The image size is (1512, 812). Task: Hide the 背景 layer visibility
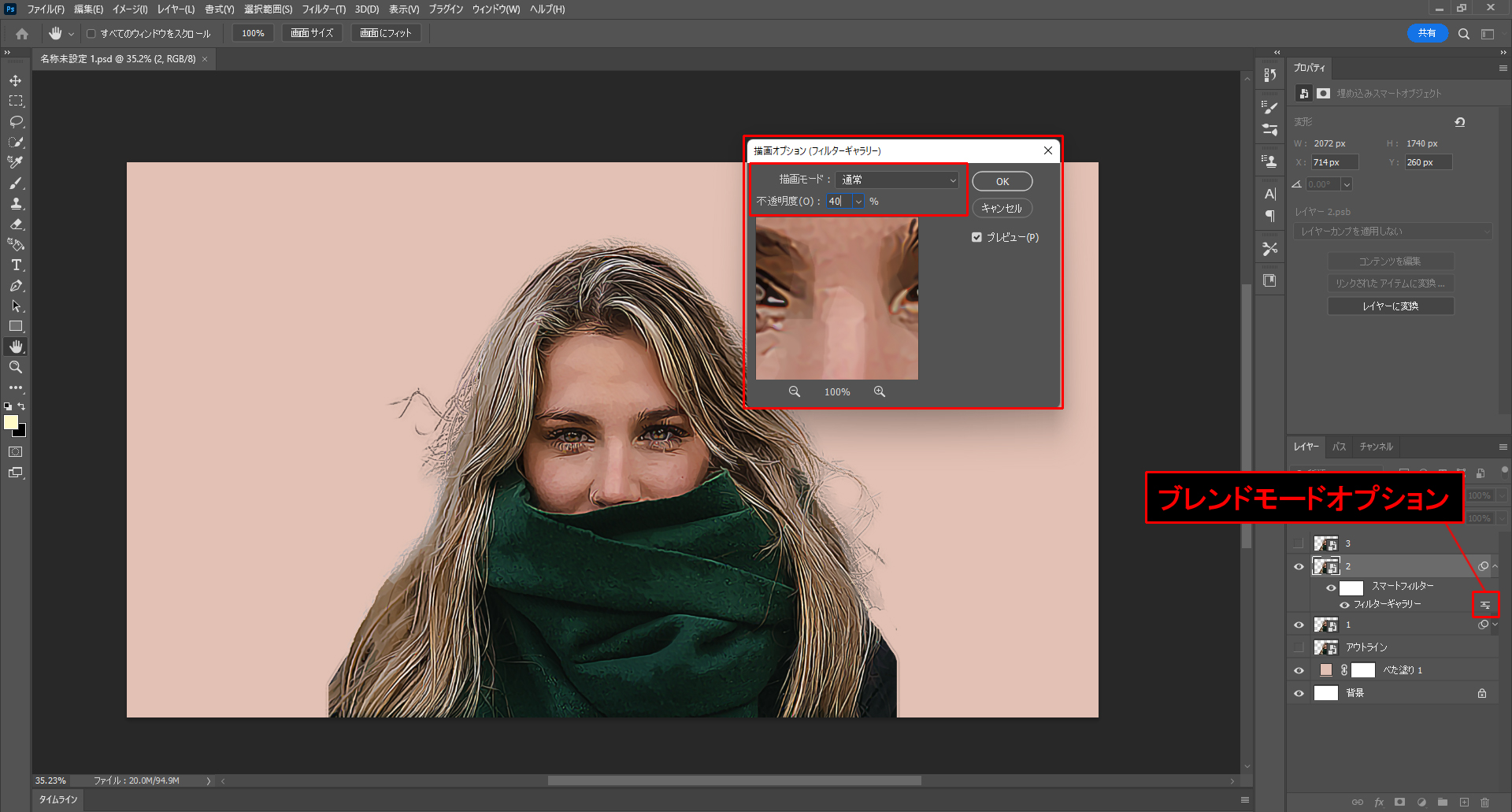[1299, 693]
